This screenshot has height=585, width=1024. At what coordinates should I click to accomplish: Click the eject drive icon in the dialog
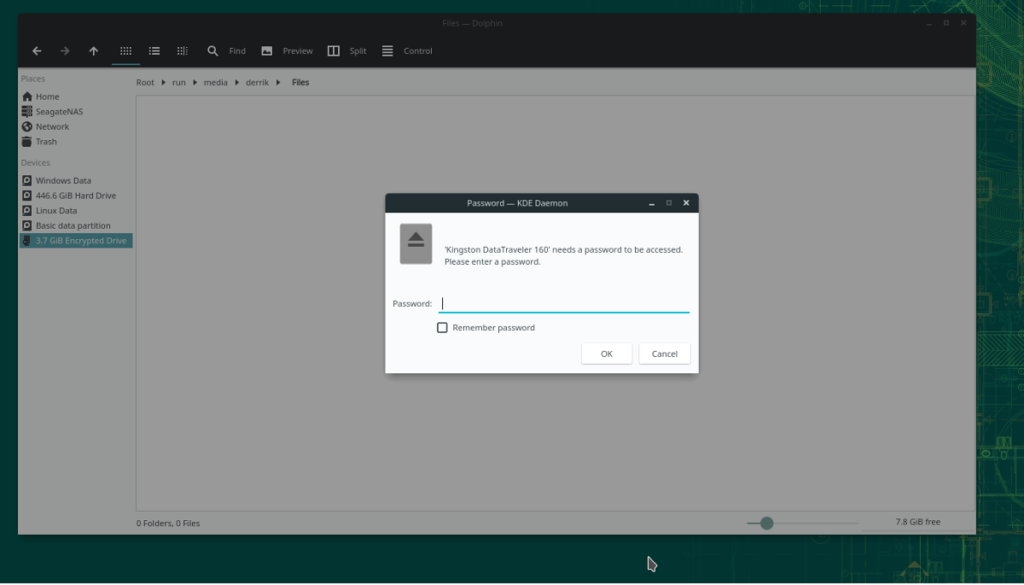pos(415,243)
